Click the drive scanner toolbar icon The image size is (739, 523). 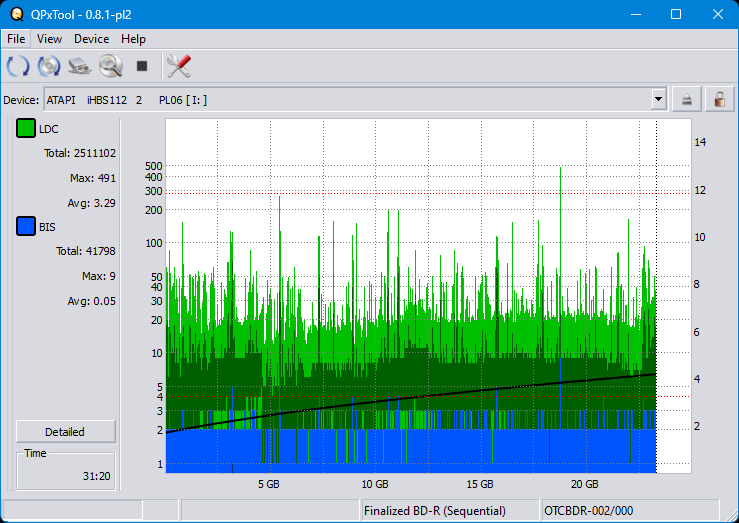click(80, 65)
